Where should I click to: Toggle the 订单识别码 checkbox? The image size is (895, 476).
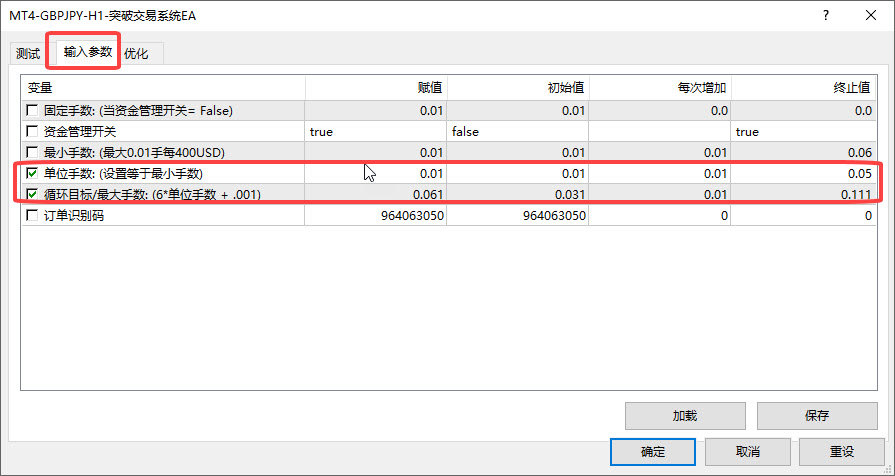33,215
